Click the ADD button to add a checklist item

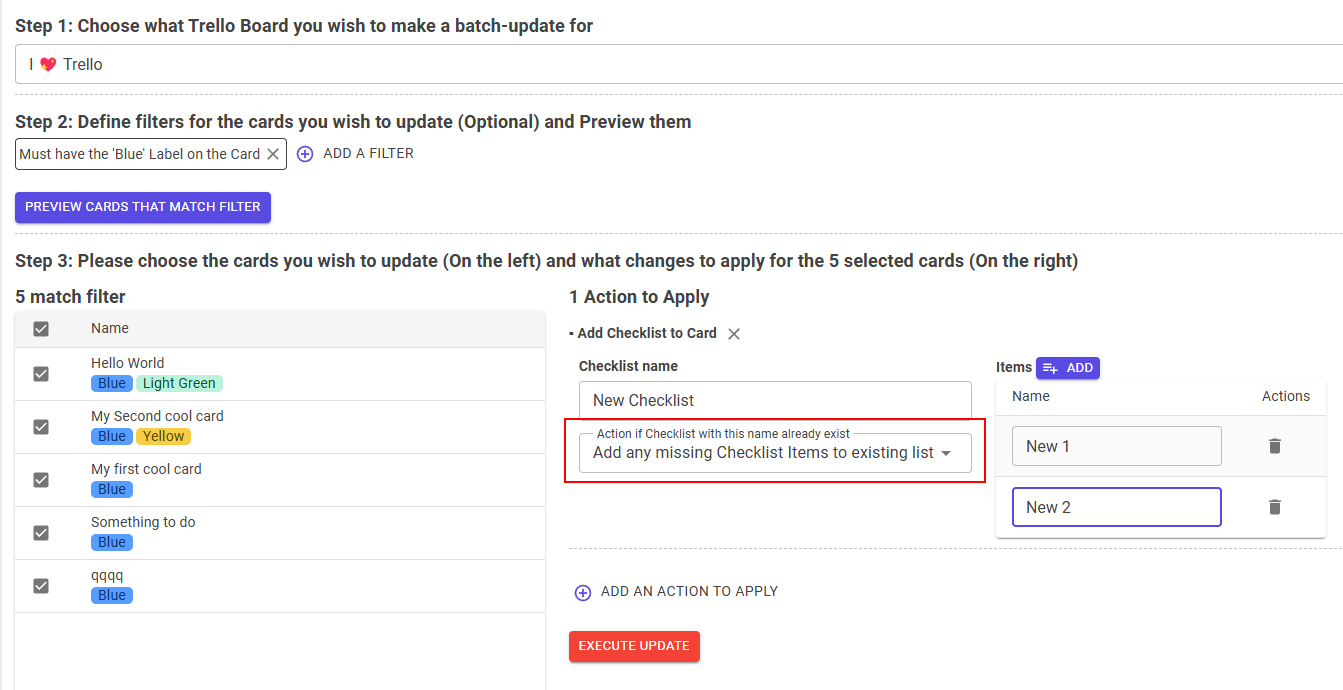tap(1068, 367)
